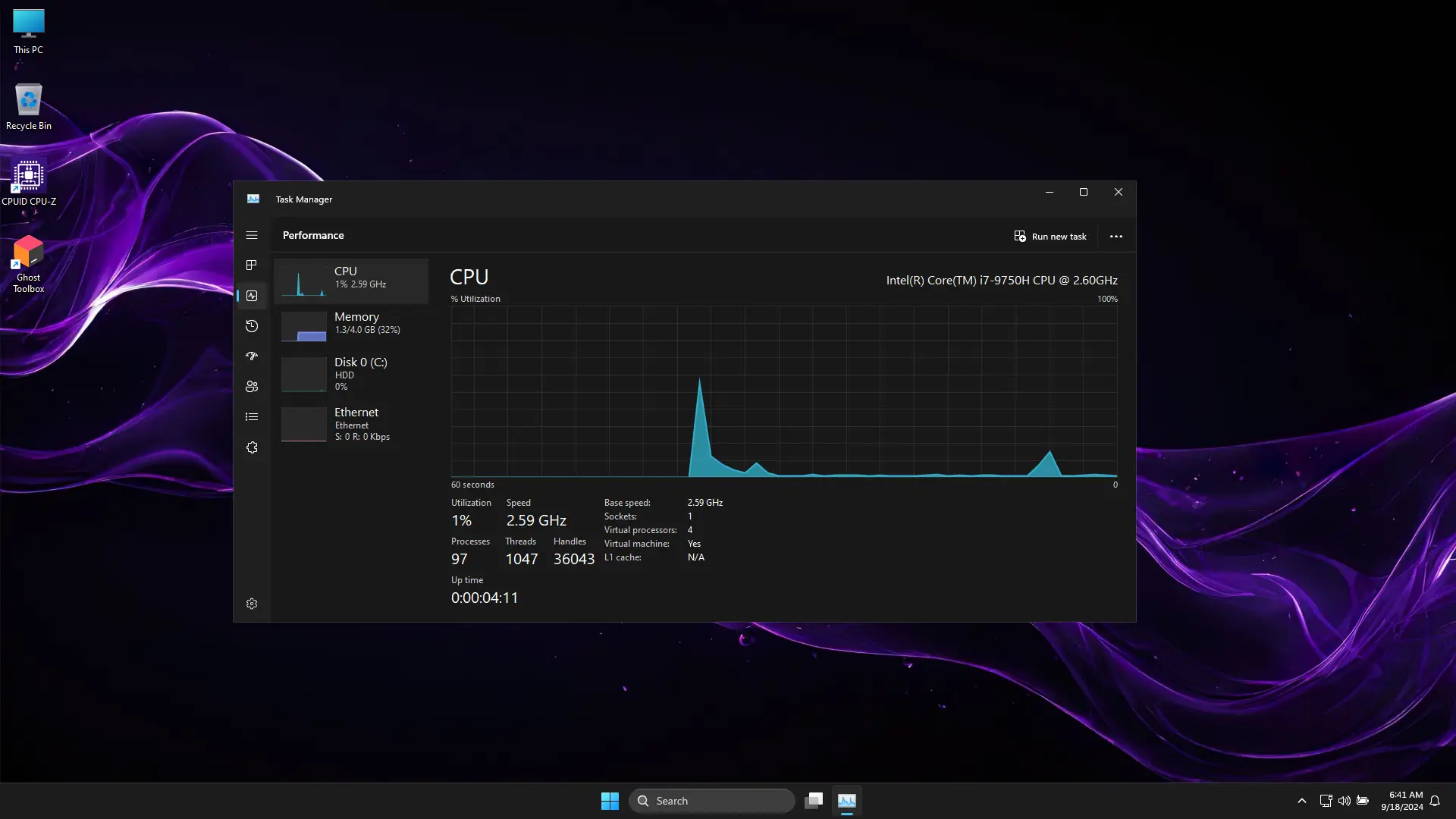Open the three-dot more options menu
Viewport: 1456px width, 819px height.
coord(1116,237)
